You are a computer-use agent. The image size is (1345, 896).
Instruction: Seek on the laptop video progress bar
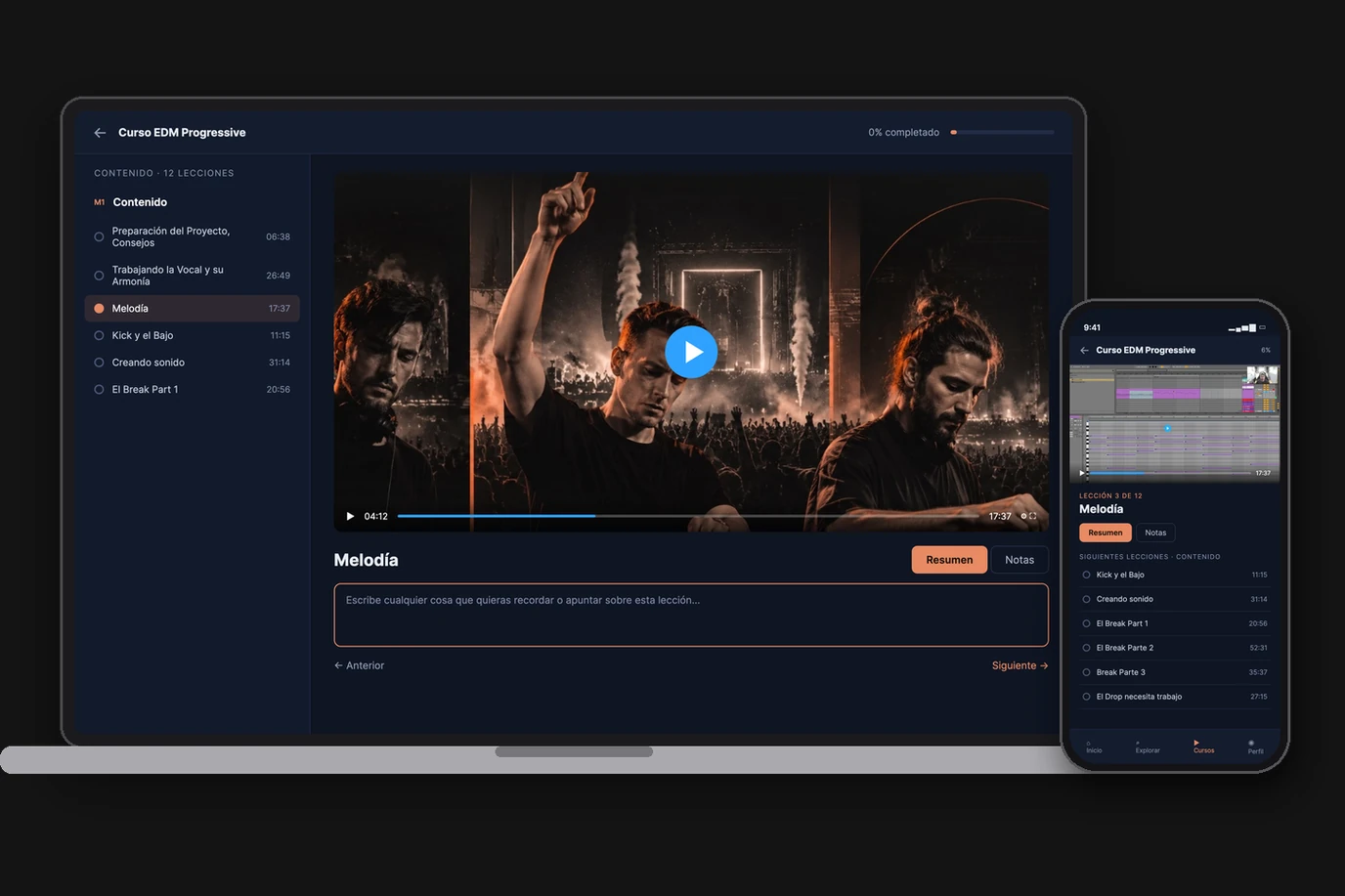click(687, 516)
